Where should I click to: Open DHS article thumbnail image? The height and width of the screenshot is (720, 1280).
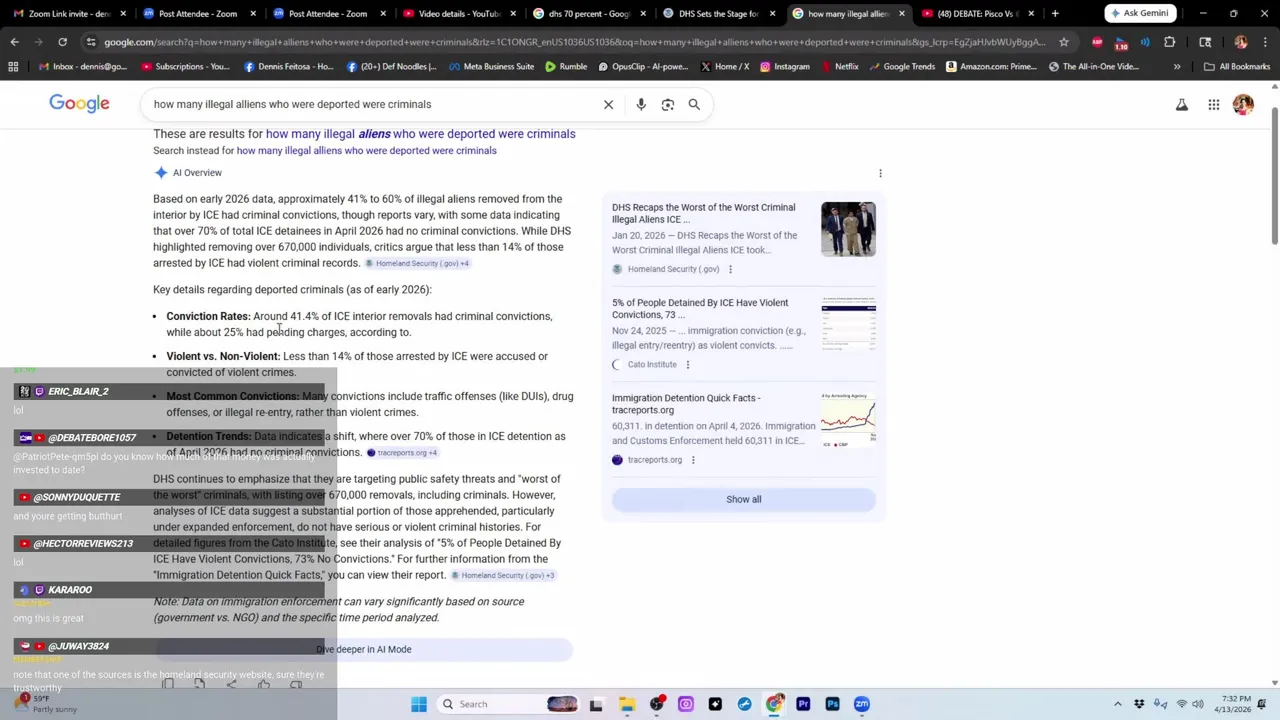(848, 229)
